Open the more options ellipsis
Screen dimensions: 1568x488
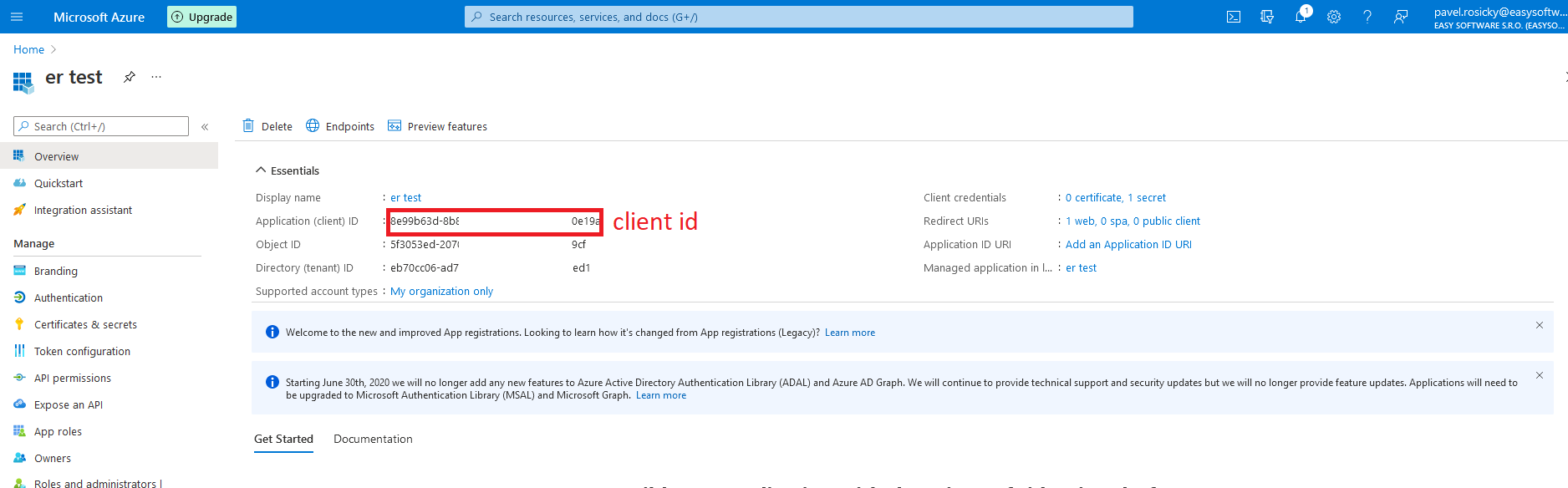point(156,77)
